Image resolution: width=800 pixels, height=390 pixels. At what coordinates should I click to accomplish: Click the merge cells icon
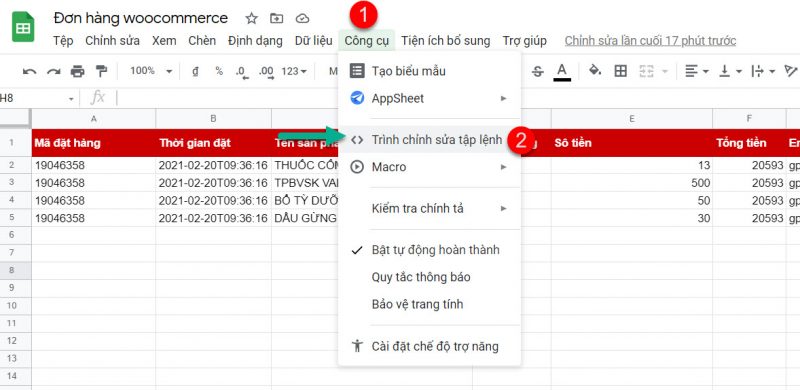coord(646,71)
